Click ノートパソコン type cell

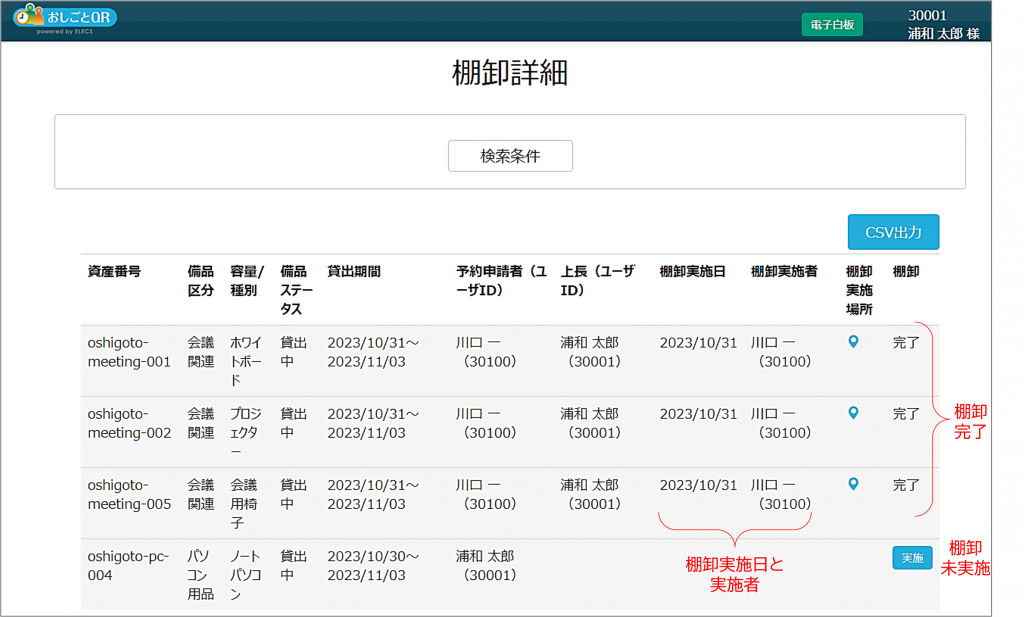246,575
